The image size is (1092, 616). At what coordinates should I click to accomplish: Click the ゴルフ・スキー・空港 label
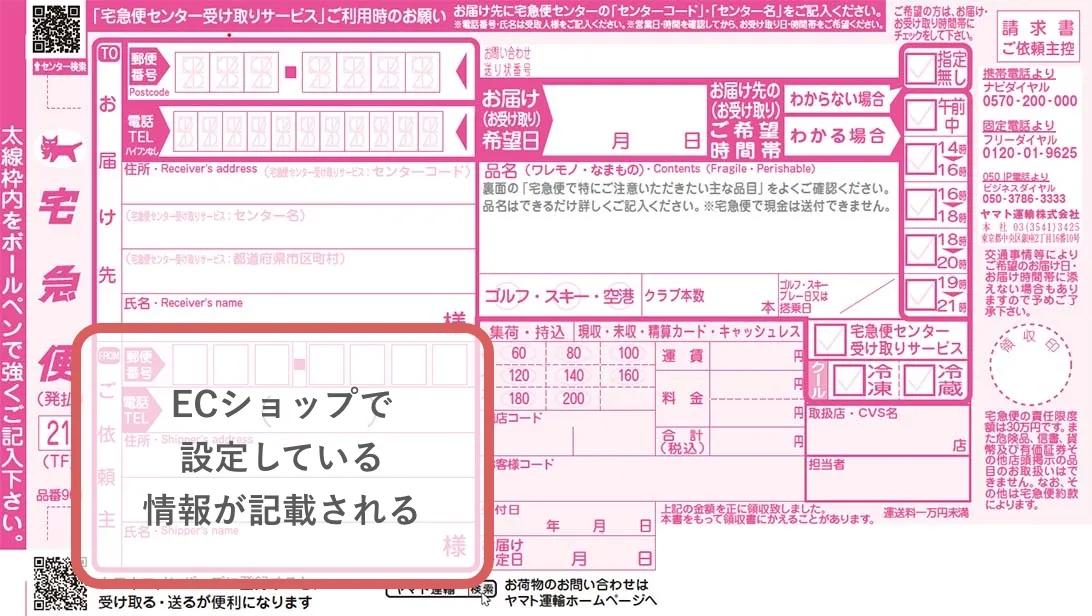pyautogui.click(x=559, y=297)
